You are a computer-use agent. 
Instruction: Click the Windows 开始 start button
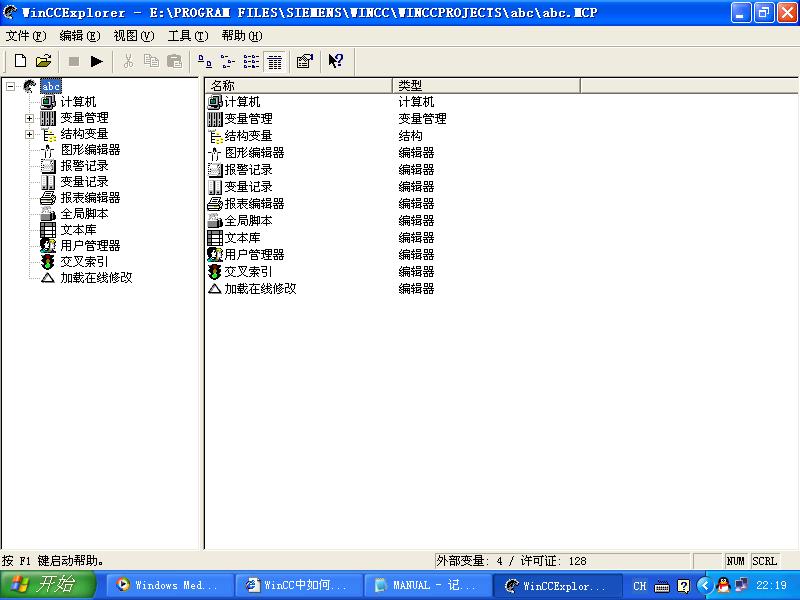tap(48, 585)
